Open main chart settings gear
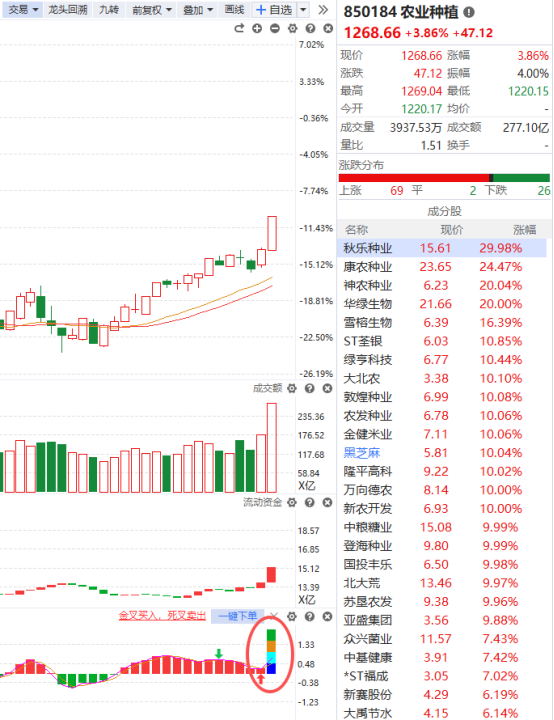The image size is (554, 720). (x=292, y=28)
